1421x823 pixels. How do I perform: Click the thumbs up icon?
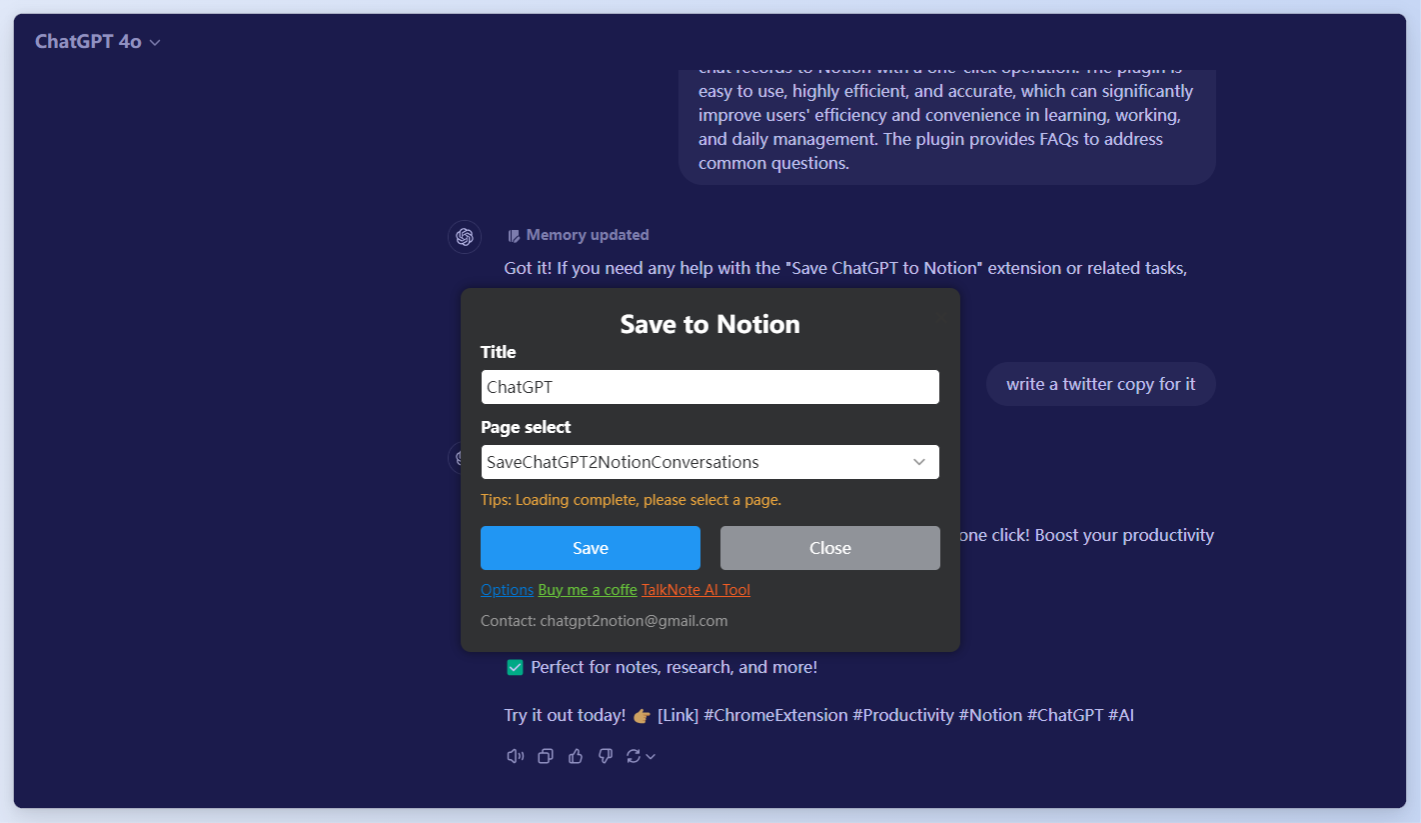tap(575, 756)
